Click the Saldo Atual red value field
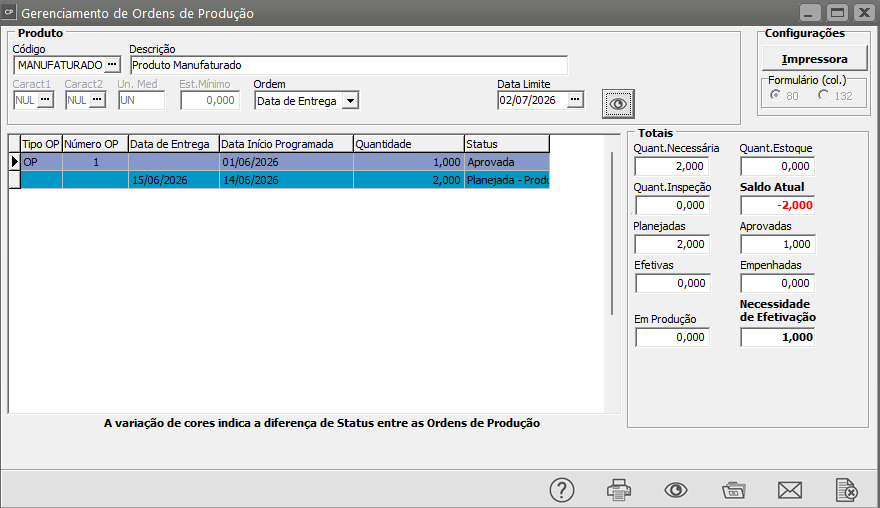Image resolution: width=880 pixels, height=508 pixels. click(777, 205)
